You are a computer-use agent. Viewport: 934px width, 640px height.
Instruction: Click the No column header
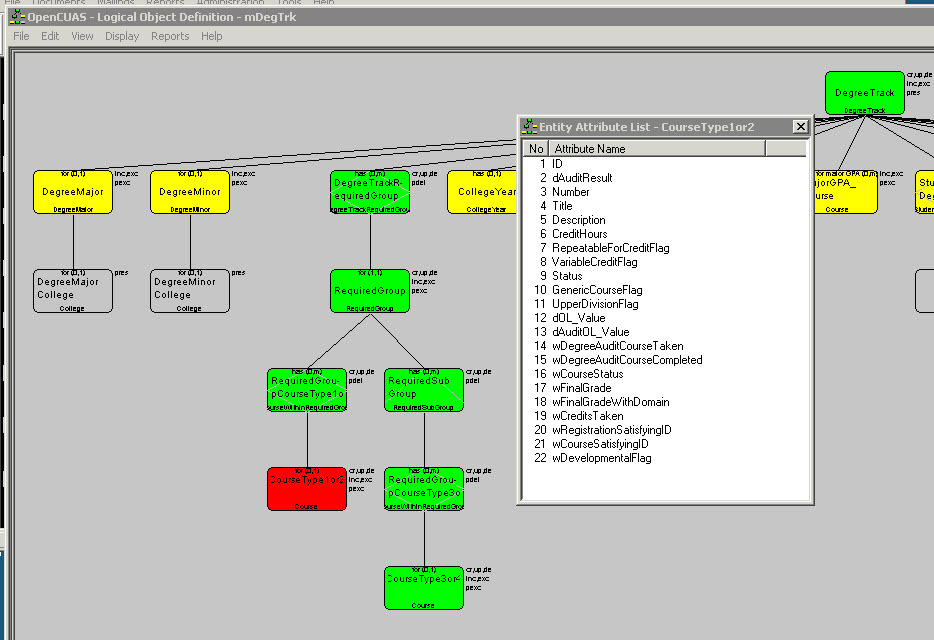536,149
